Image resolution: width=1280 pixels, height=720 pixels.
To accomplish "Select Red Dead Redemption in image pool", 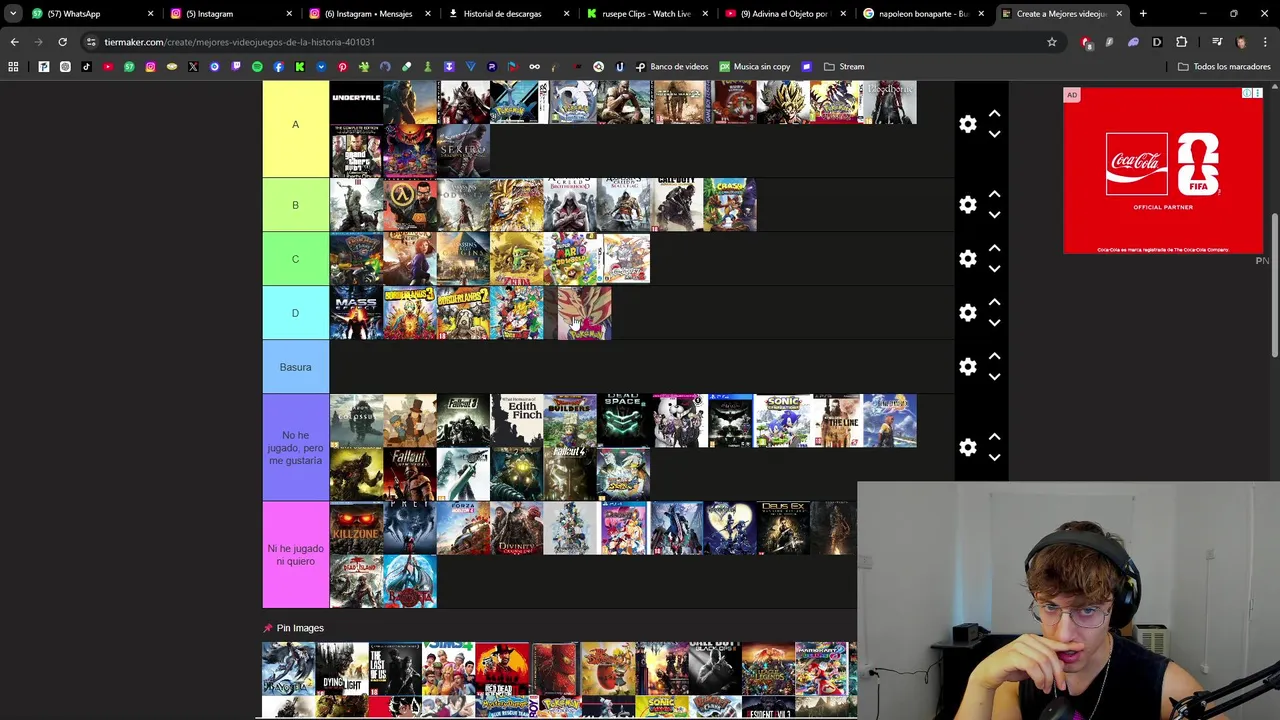I will (x=502, y=669).
